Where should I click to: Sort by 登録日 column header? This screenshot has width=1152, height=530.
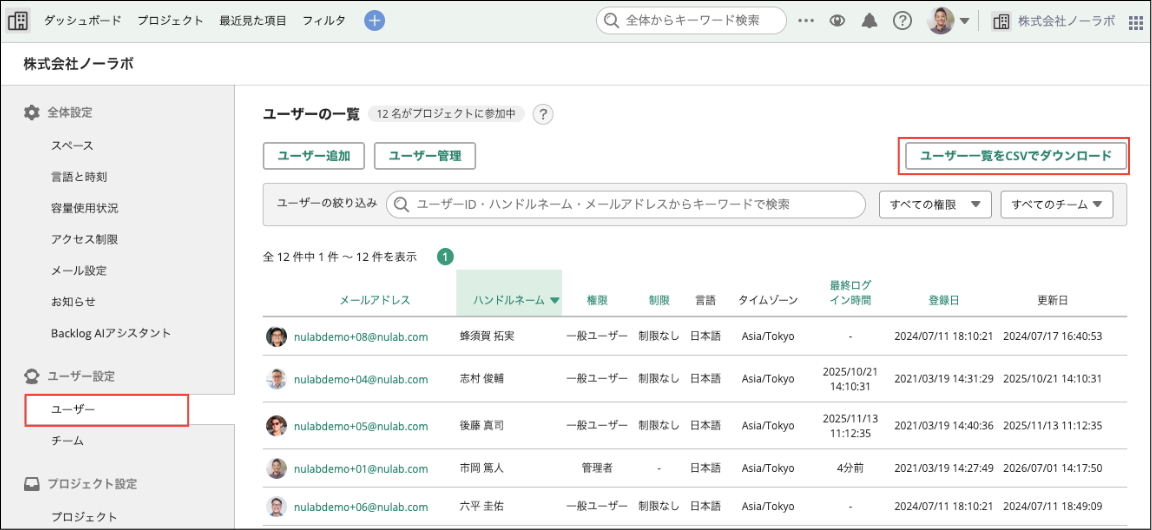click(943, 300)
